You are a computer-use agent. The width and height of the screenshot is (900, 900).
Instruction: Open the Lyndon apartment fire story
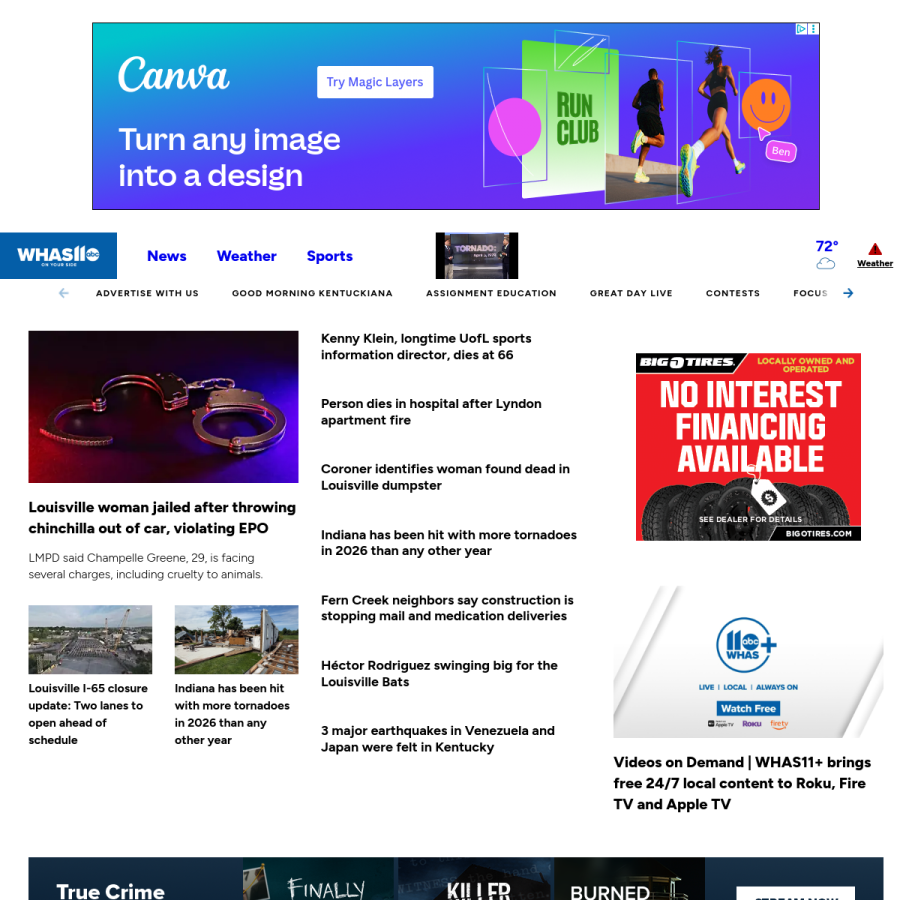431,412
